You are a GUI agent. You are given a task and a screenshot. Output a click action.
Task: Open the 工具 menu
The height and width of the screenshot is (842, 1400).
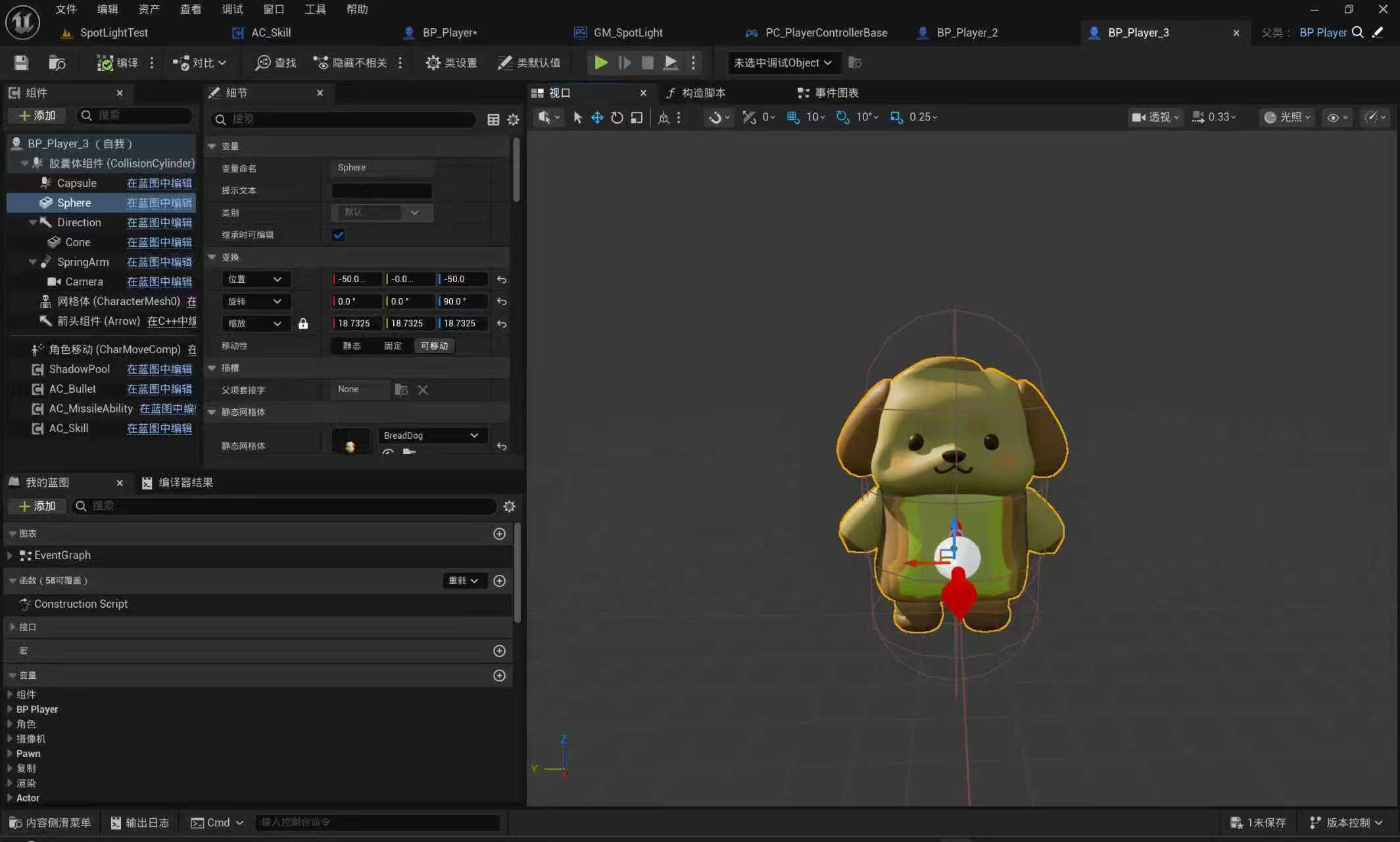tap(315, 9)
